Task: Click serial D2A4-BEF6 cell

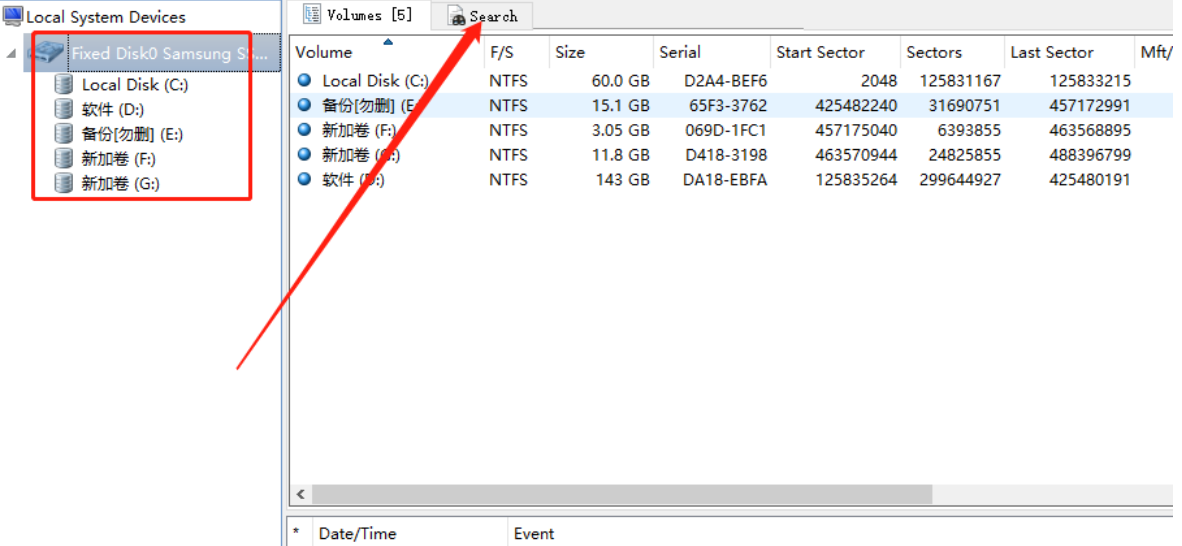Action: pyautogui.click(x=726, y=81)
